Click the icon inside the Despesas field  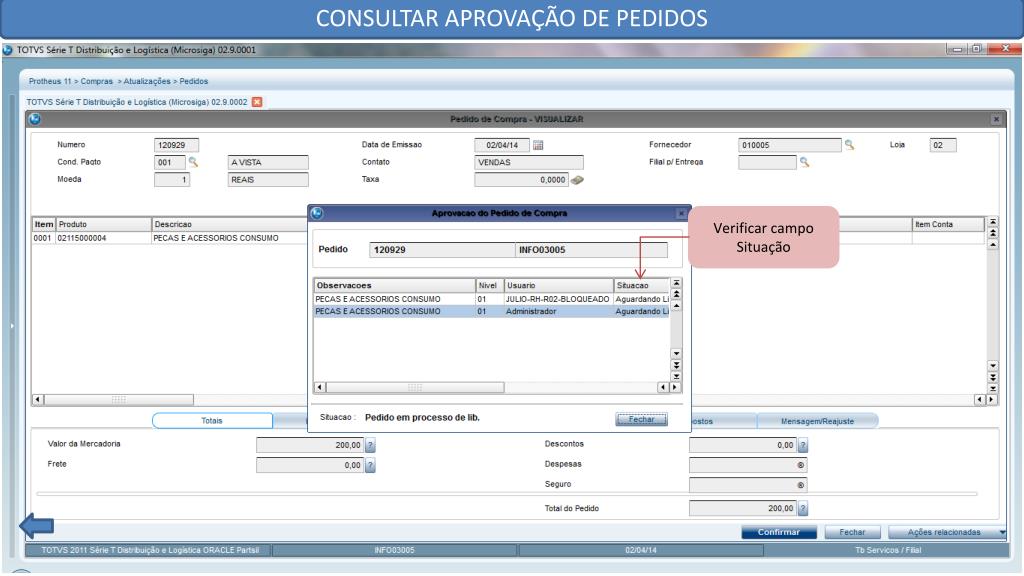tap(801, 465)
